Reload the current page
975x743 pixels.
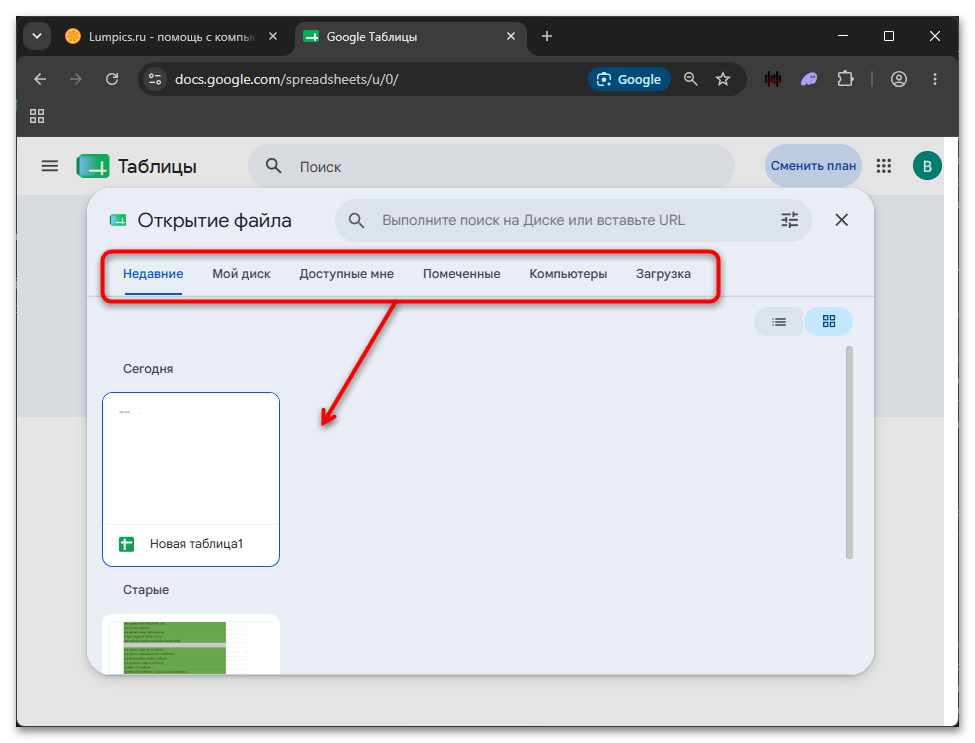(x=112, y=79)
